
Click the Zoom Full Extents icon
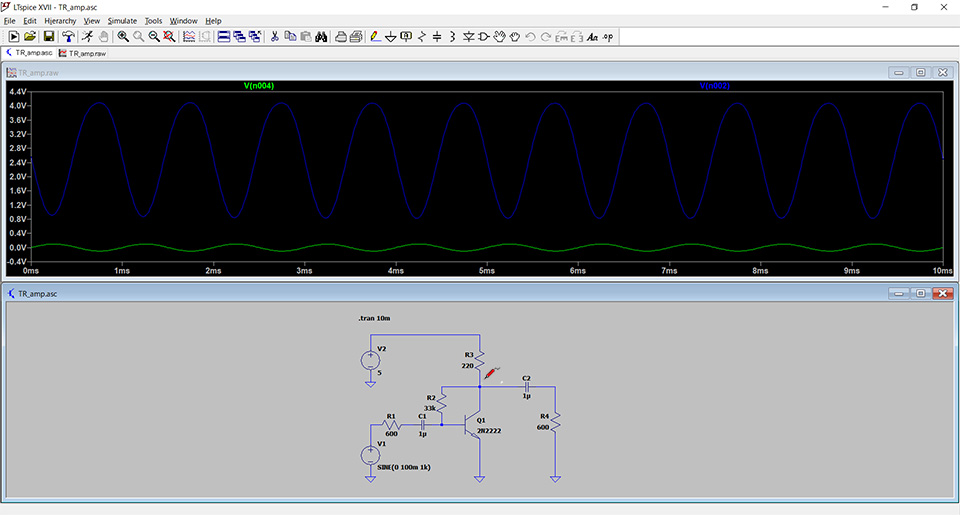pos(169,37)
